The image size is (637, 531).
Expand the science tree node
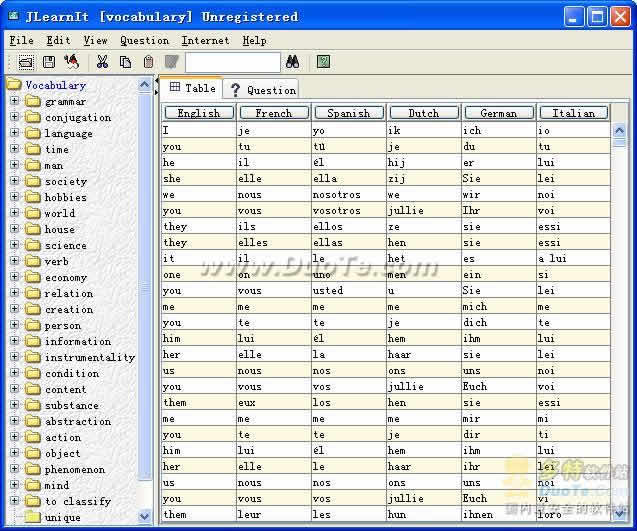click(x=14, y=245)
